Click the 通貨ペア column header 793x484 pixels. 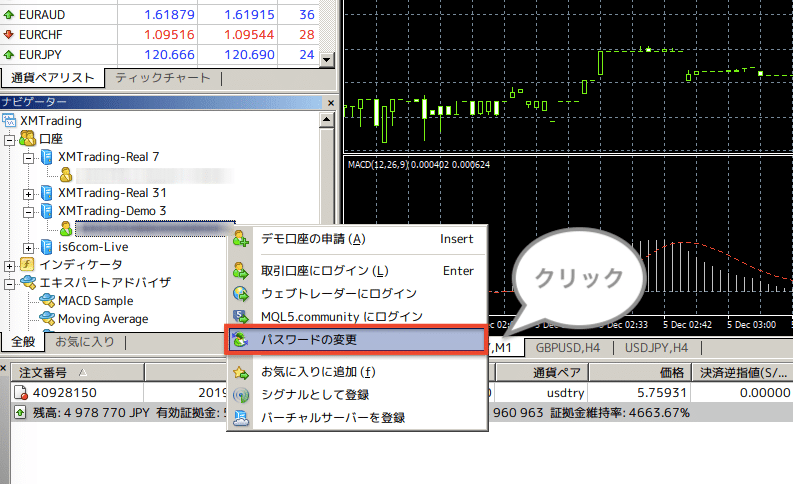coord(541,373)
